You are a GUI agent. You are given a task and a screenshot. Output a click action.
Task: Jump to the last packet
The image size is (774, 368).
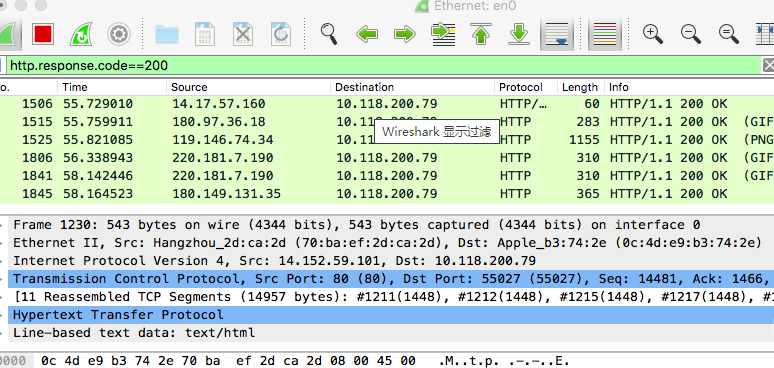[x=519, y=35]
